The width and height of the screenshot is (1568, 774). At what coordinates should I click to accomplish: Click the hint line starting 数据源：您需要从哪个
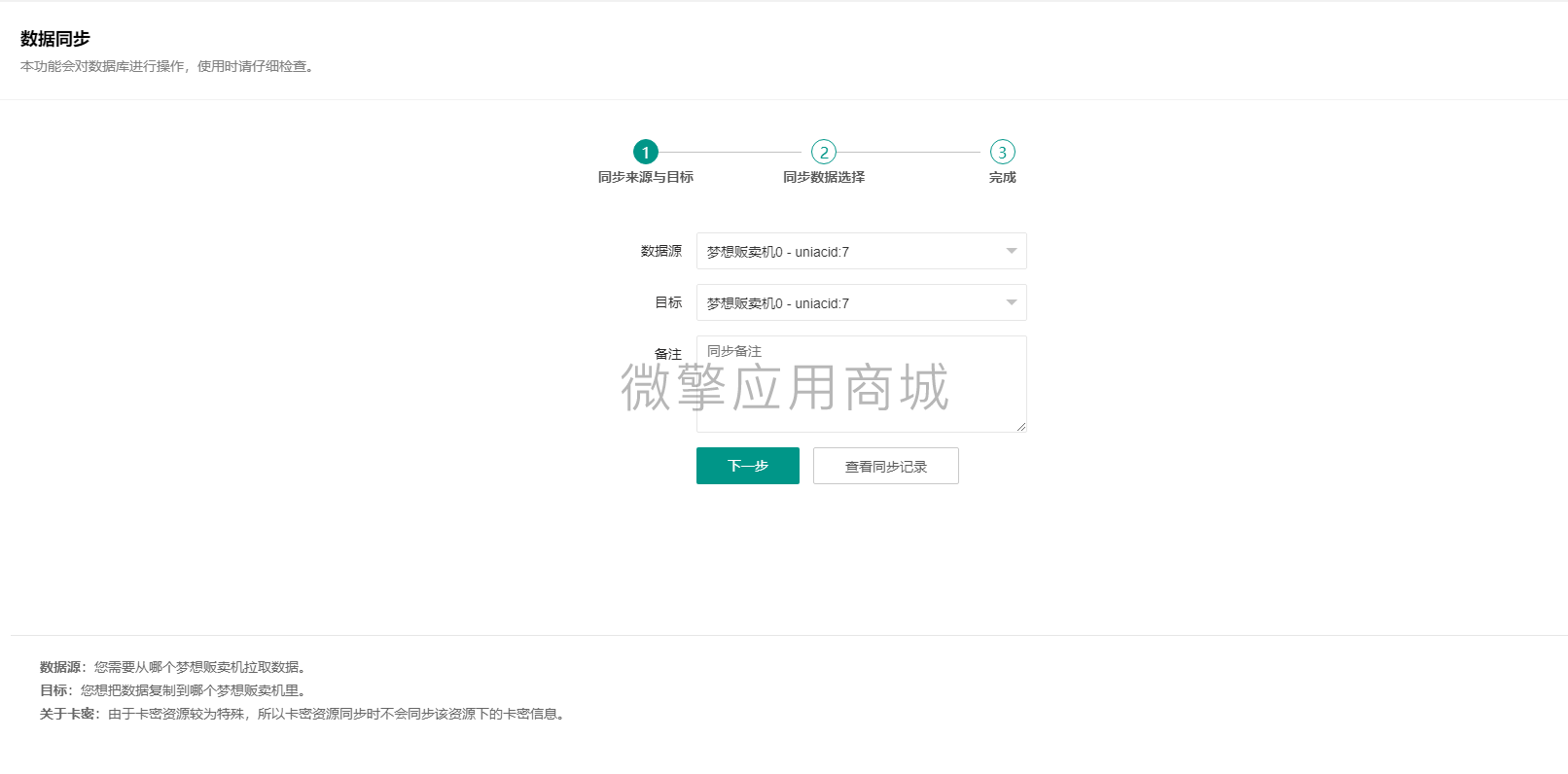(x=175, y=667)
